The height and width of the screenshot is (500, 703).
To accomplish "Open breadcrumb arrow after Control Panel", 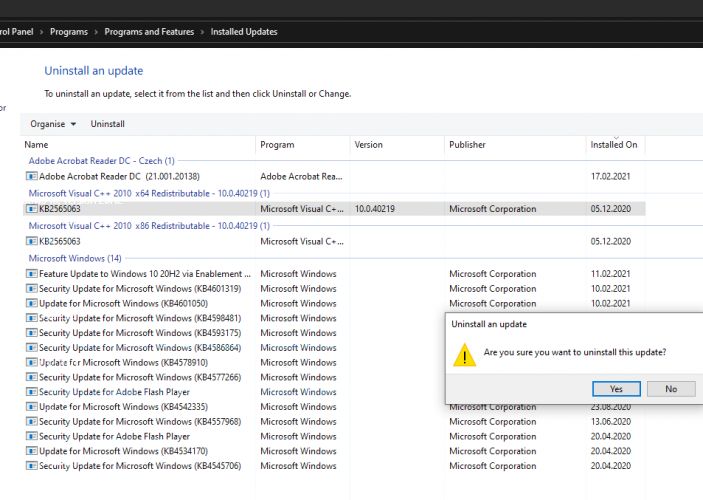I will pyautogui.click(x=42, y=32).
